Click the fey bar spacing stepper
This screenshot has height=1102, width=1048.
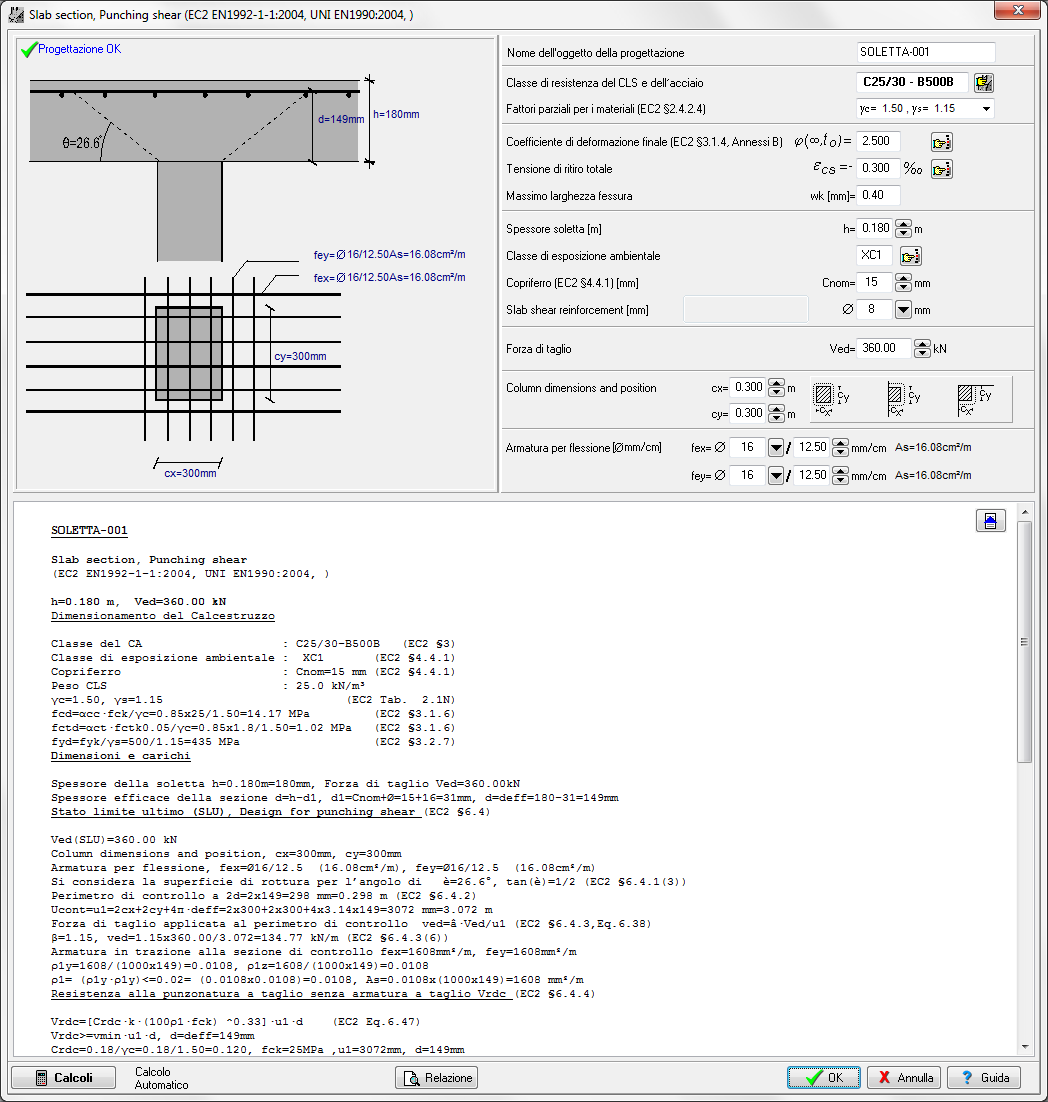pos(840,476)
